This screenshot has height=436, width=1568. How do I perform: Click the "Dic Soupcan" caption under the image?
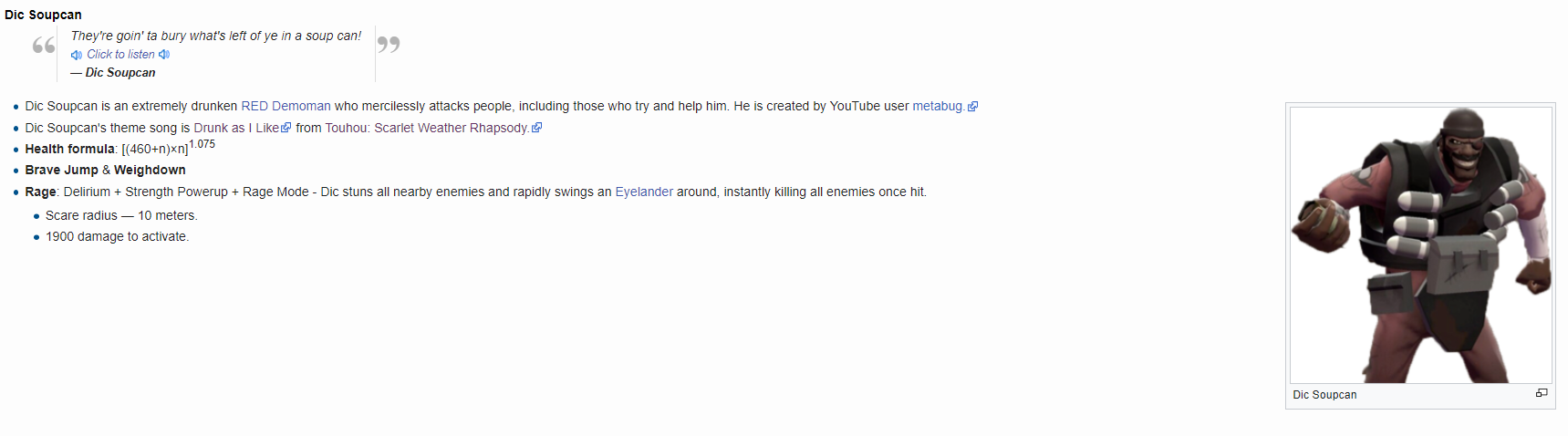(x=1324, y=395)
